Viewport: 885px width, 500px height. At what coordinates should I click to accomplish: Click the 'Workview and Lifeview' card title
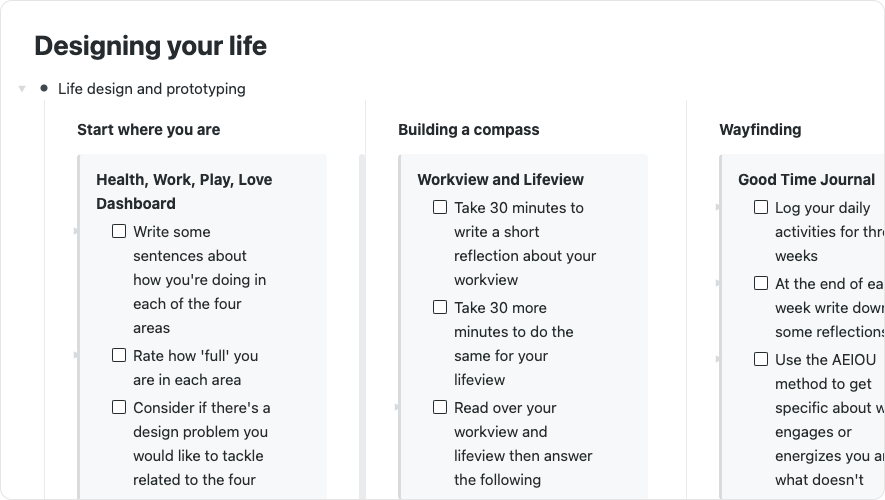(500, 180)
